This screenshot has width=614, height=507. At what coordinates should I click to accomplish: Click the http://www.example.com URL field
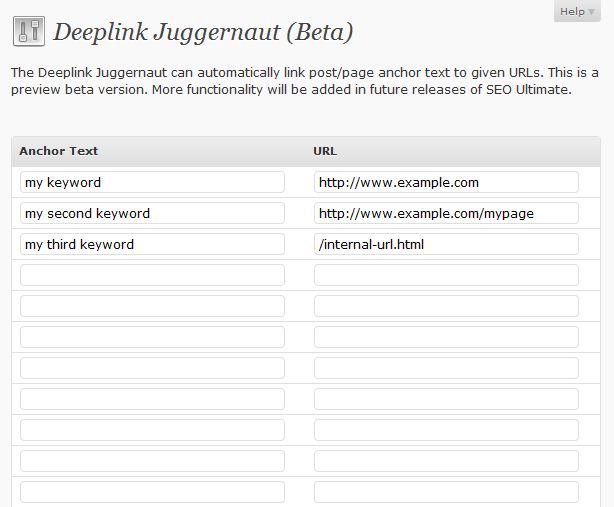click(x=446, y=182)
